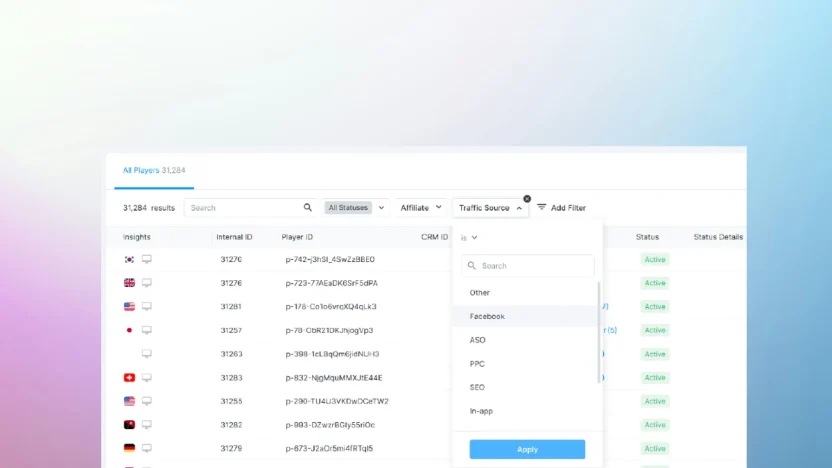The image size is (832, 468).
Task: Click the Status Details column header
Action: click(x=718, y=237)
